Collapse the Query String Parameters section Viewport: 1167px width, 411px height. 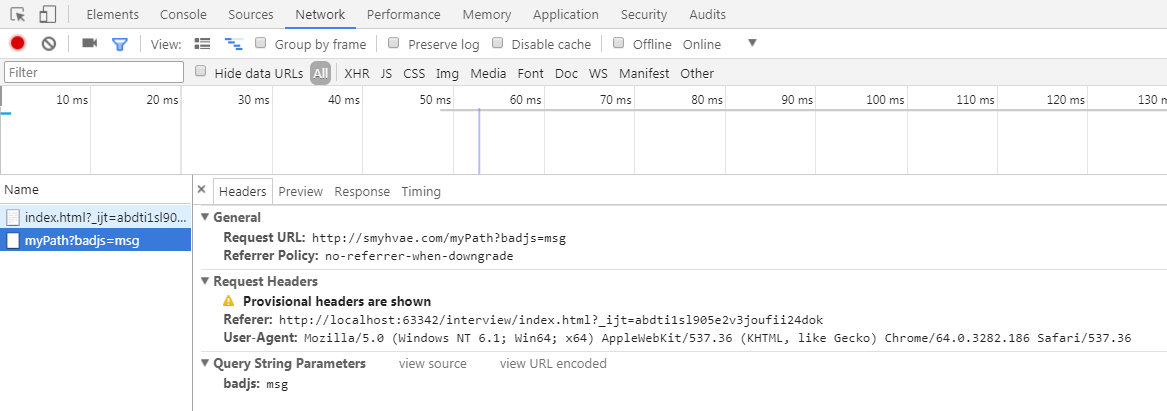pos(206,363)
